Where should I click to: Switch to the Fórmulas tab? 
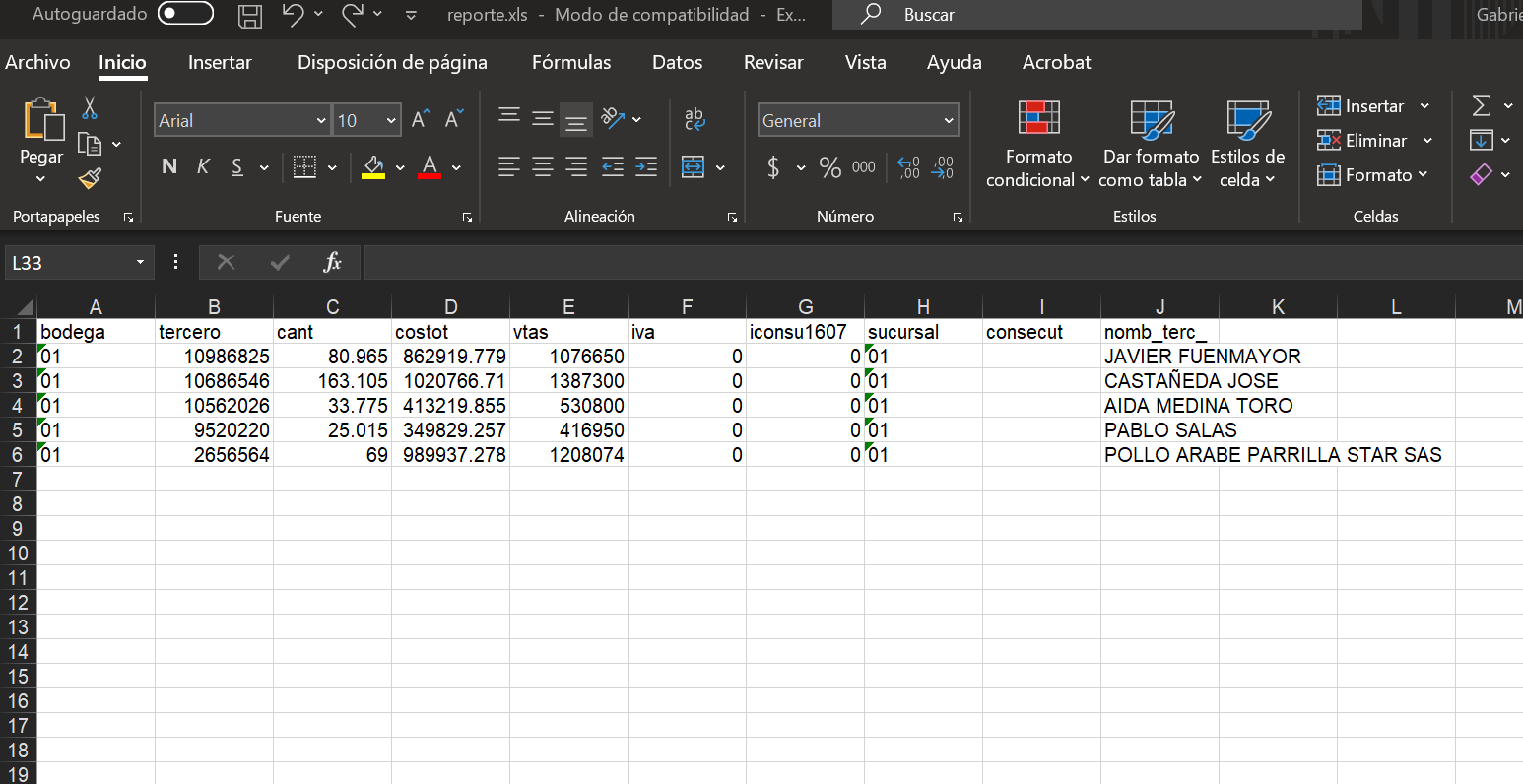(x=571, y=62)
